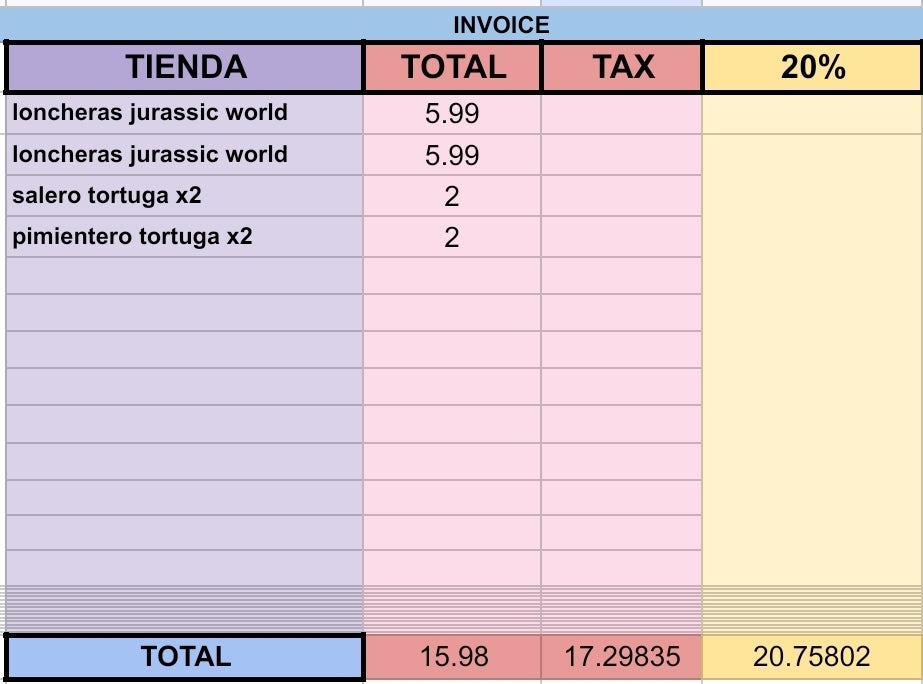The image size is (923, 684).
Task: Select the salero tortuga x2 cell
Action: point(185,196)
